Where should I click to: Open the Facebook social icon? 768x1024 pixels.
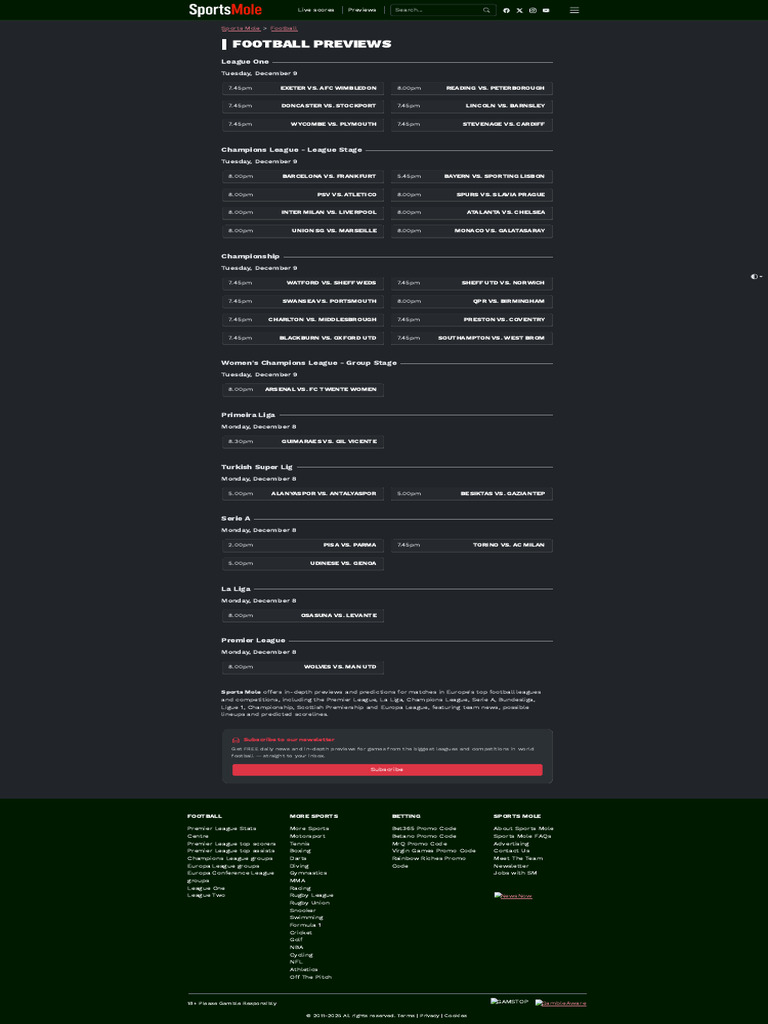click(506, 10)
